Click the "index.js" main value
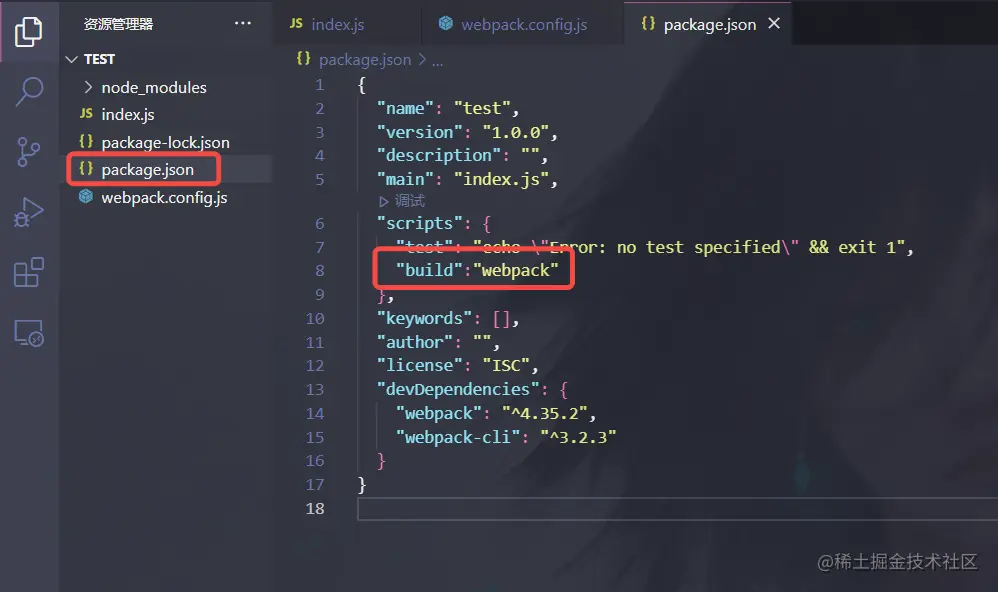998x592 pixels. [x=502, y=180]
